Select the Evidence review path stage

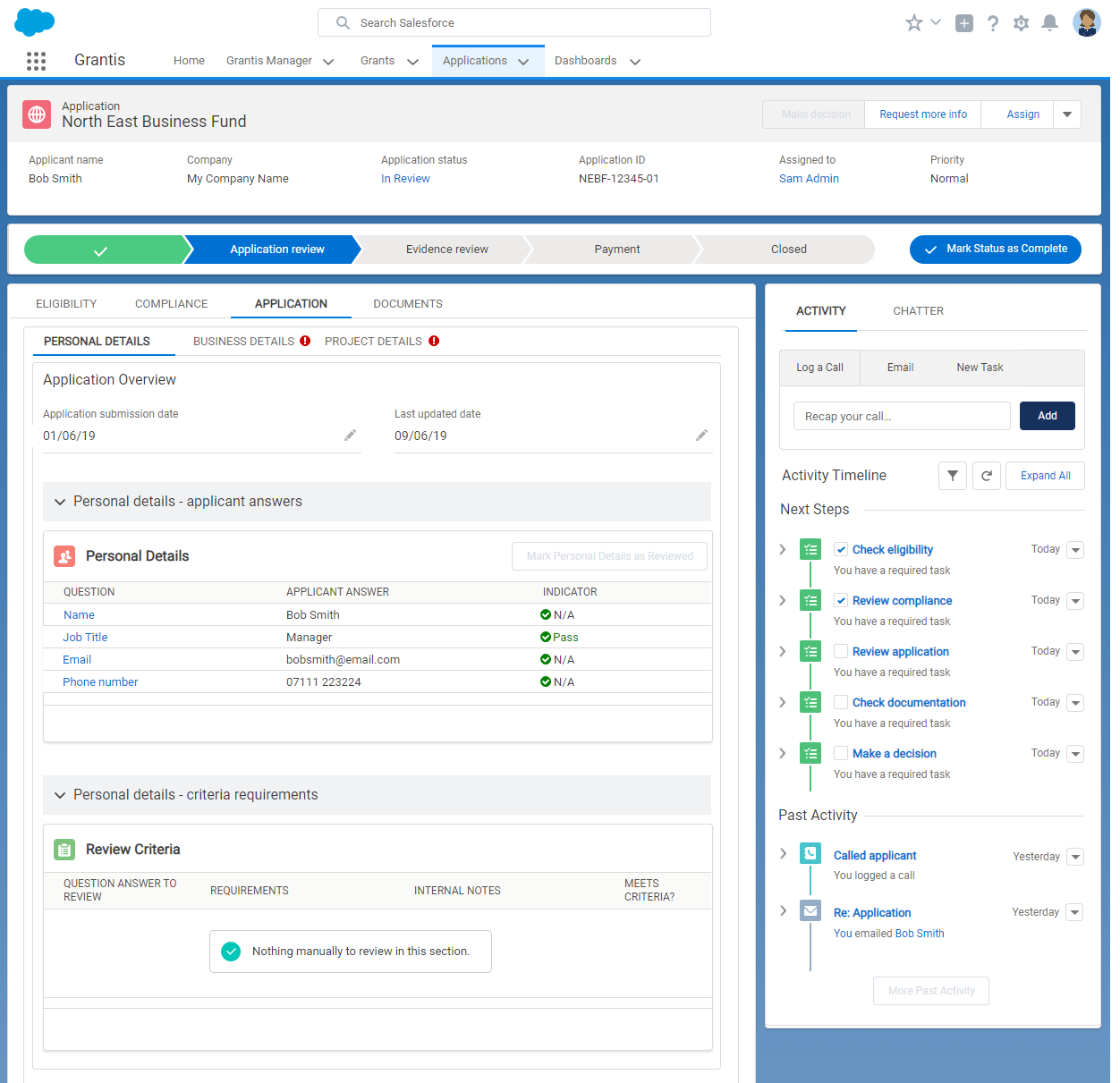[x=447, y=250]
